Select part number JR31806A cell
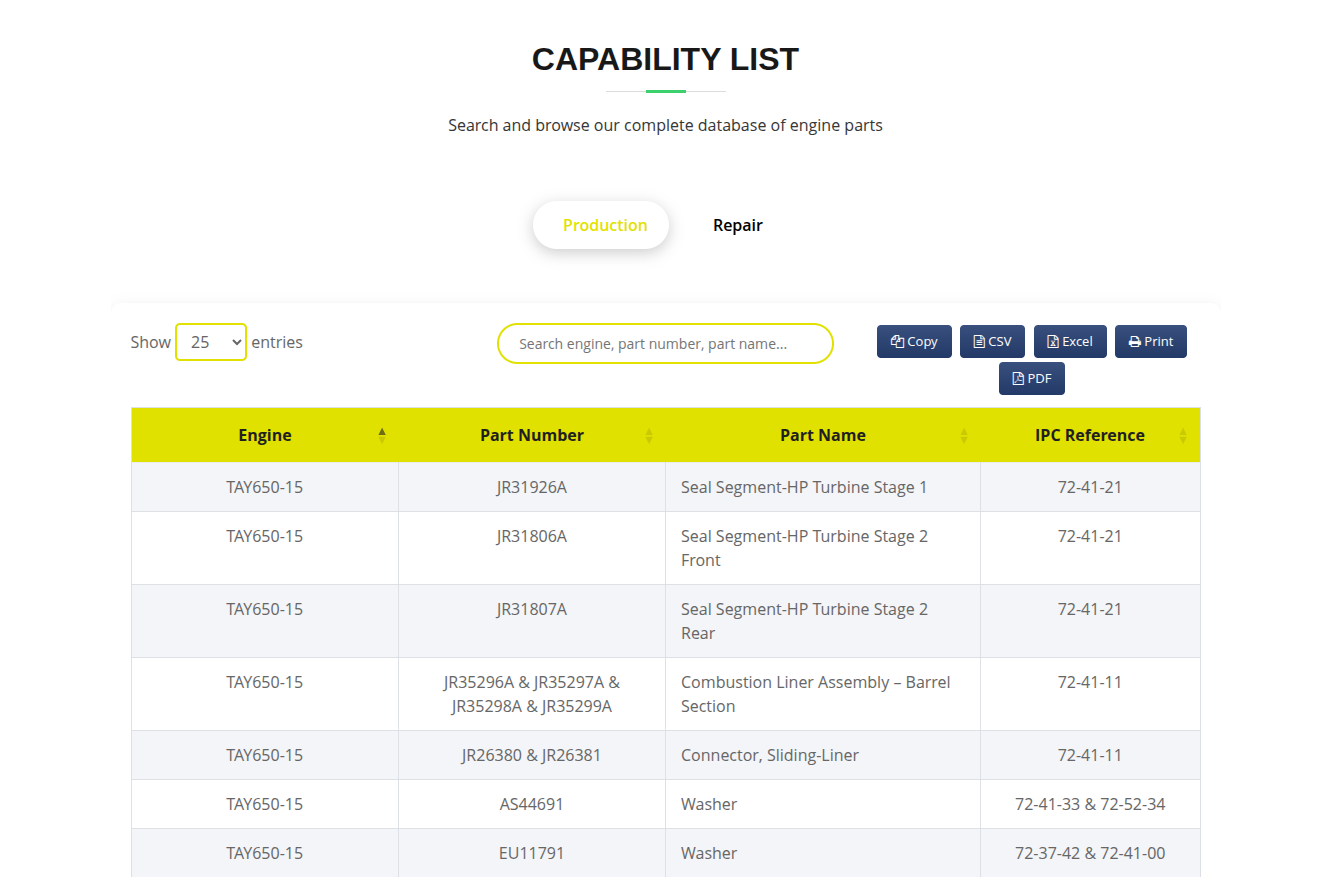The height and width of the screenshot is (877, 1333). [x=532, y=548]
